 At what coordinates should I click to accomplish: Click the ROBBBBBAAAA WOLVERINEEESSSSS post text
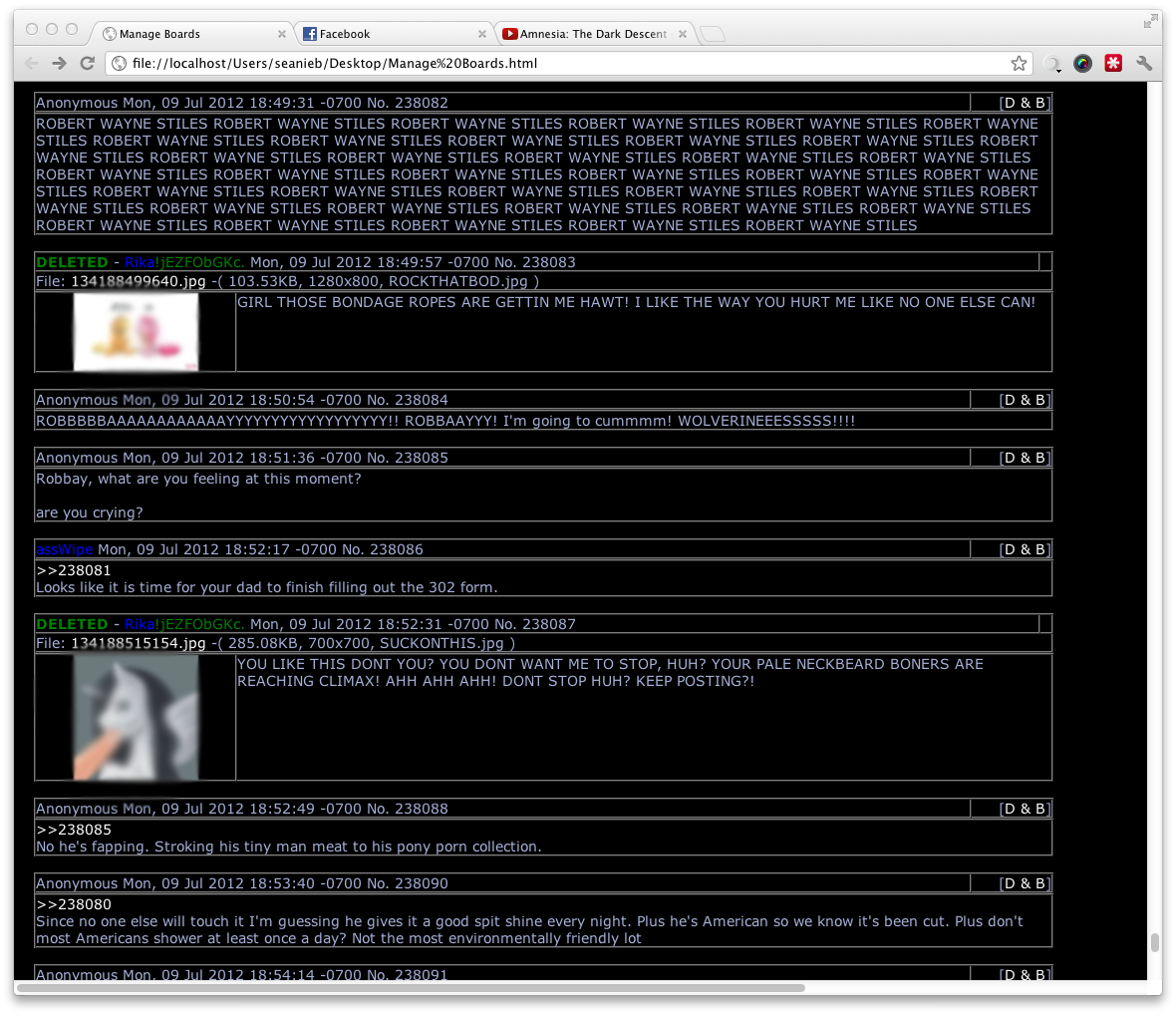click(x=445, y=421)
